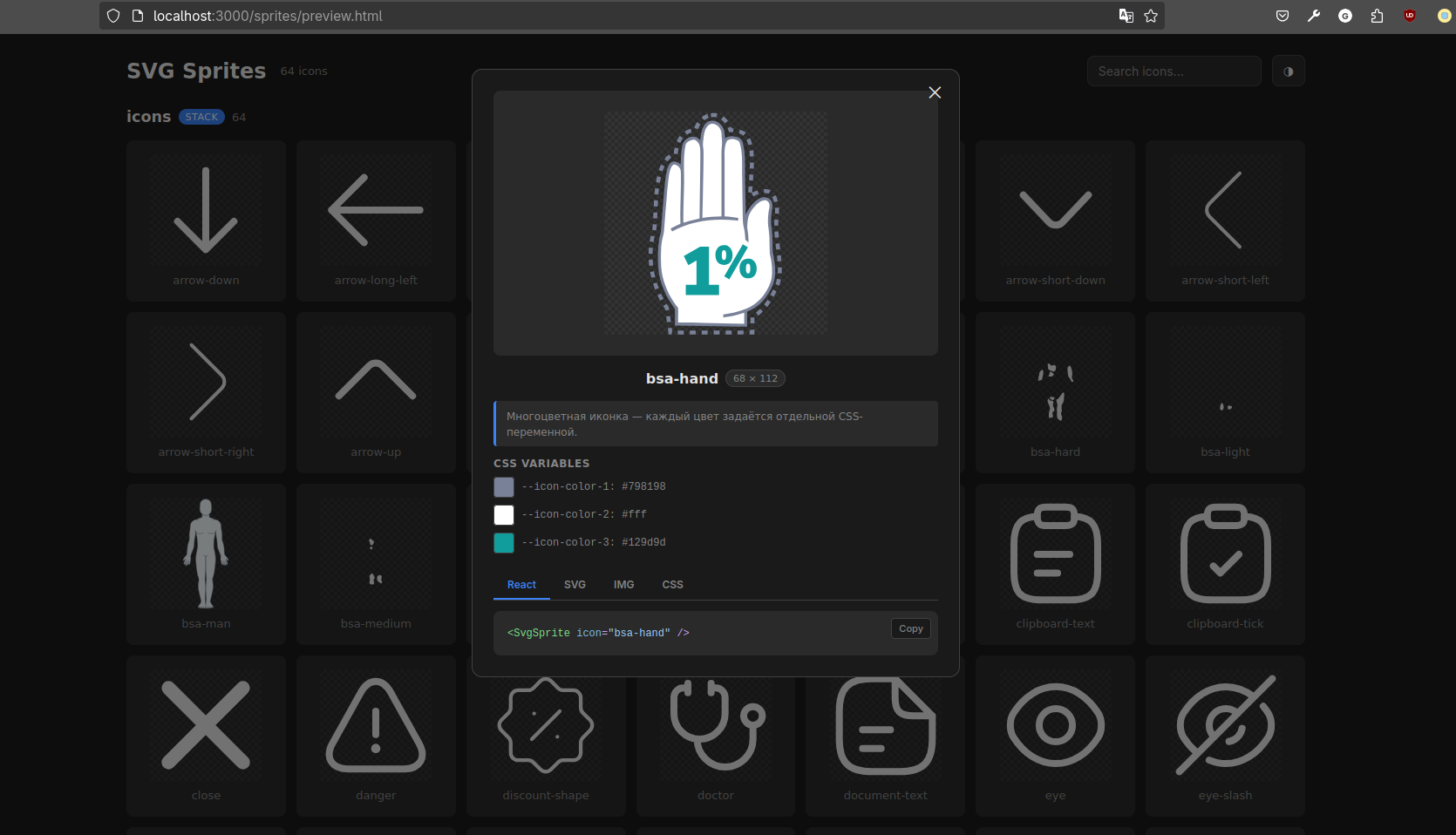The width and height of the screenshot is (1456, 835).
Task: Switch to the SVG tab
Action: (x=575, y=585)
